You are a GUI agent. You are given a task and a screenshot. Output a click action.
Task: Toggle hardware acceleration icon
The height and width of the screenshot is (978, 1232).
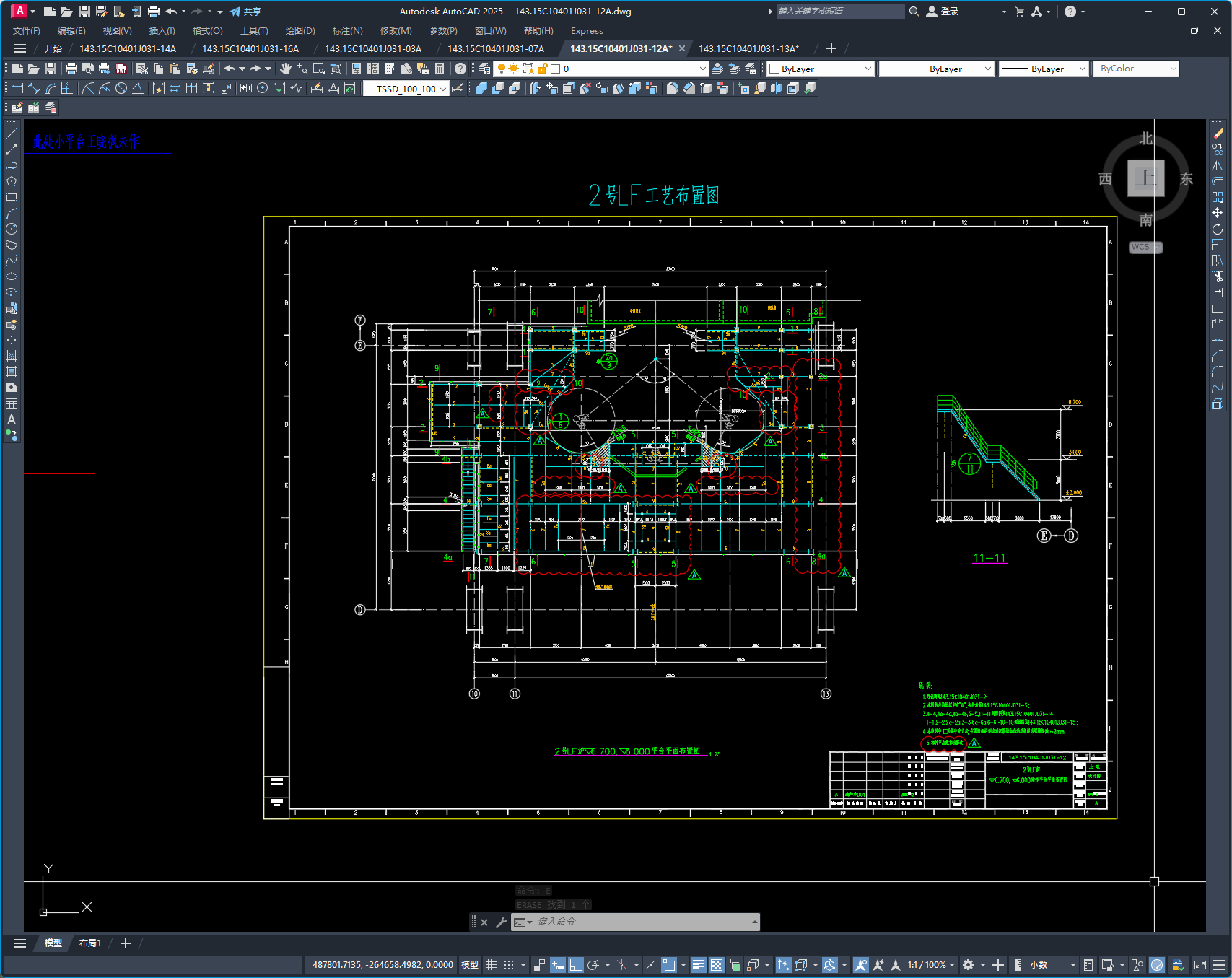click(x=1157, y=965)
